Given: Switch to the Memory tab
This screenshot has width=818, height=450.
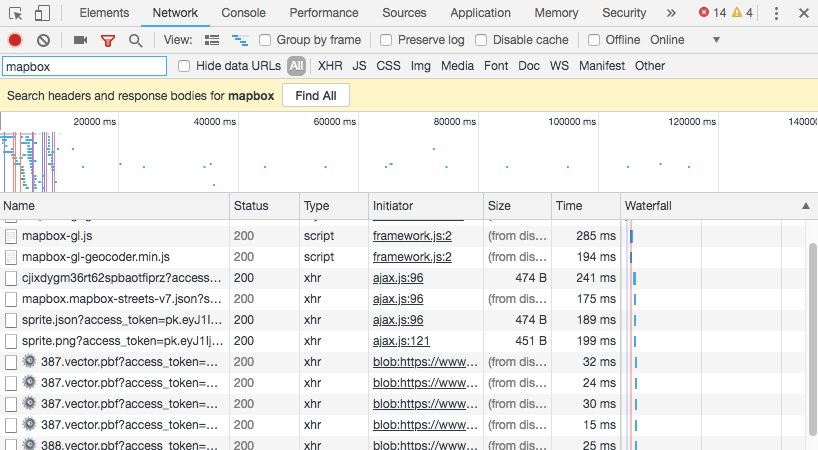Looking at the screenshot, I should 556,13.
